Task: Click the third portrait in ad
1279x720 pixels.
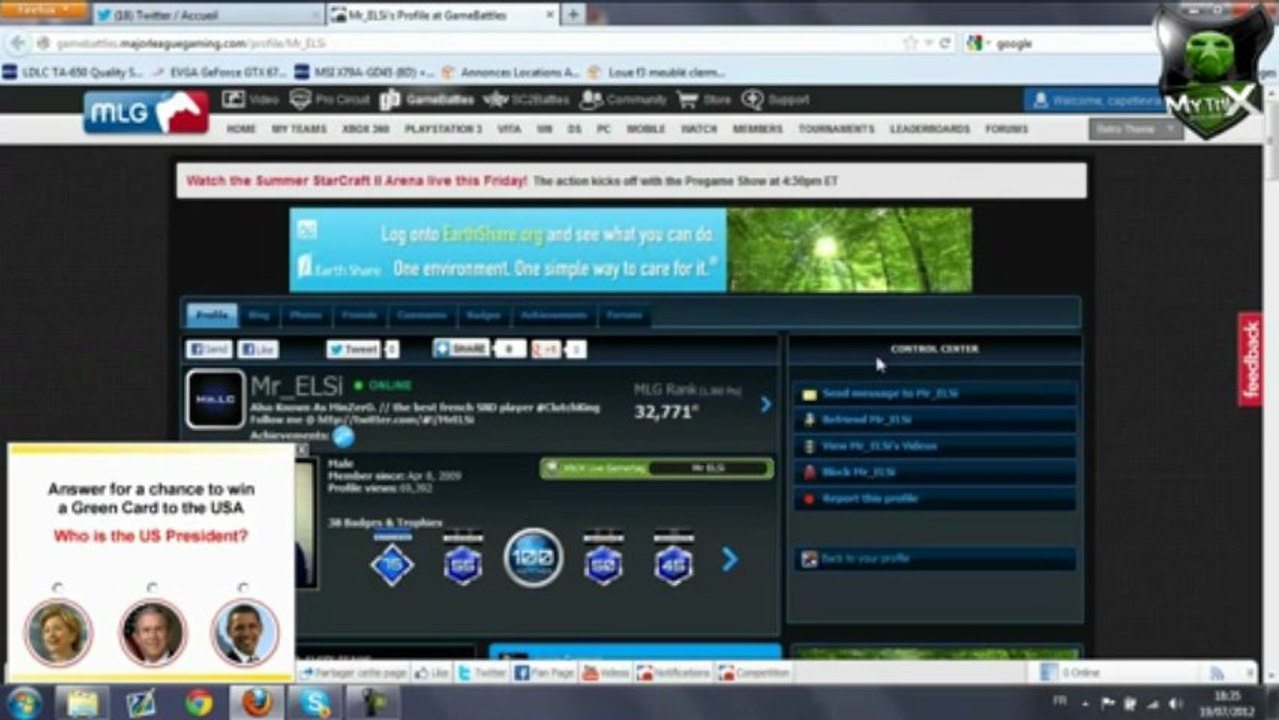Action: pyautogui.click(x=245, y=633)
